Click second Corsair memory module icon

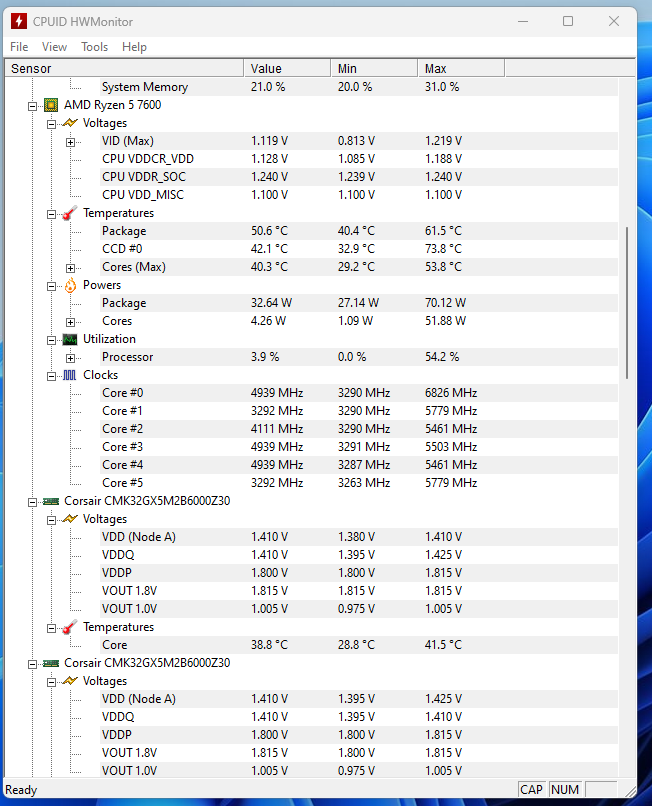click(x=50, y=663)
